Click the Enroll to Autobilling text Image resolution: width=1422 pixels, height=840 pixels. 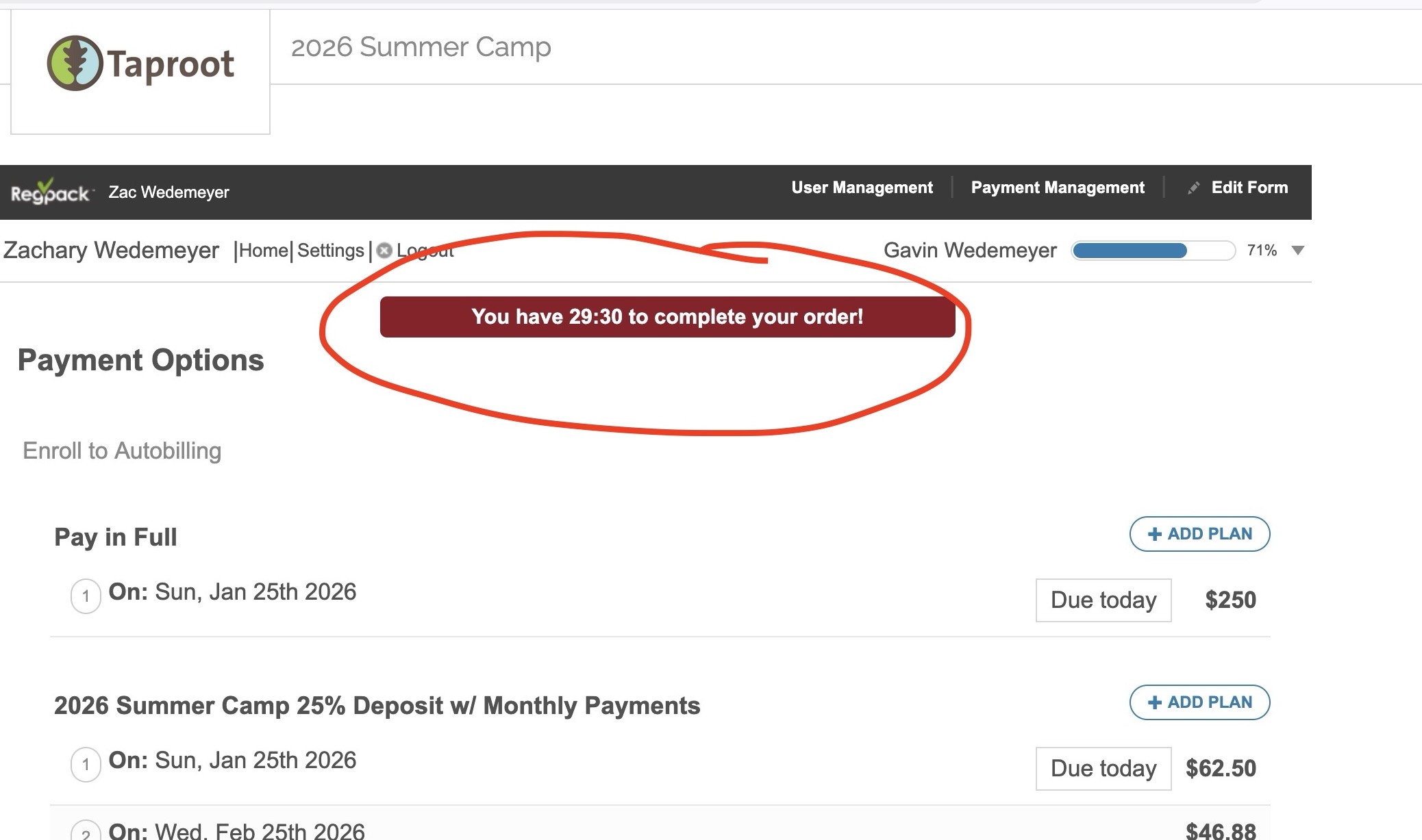122,451
